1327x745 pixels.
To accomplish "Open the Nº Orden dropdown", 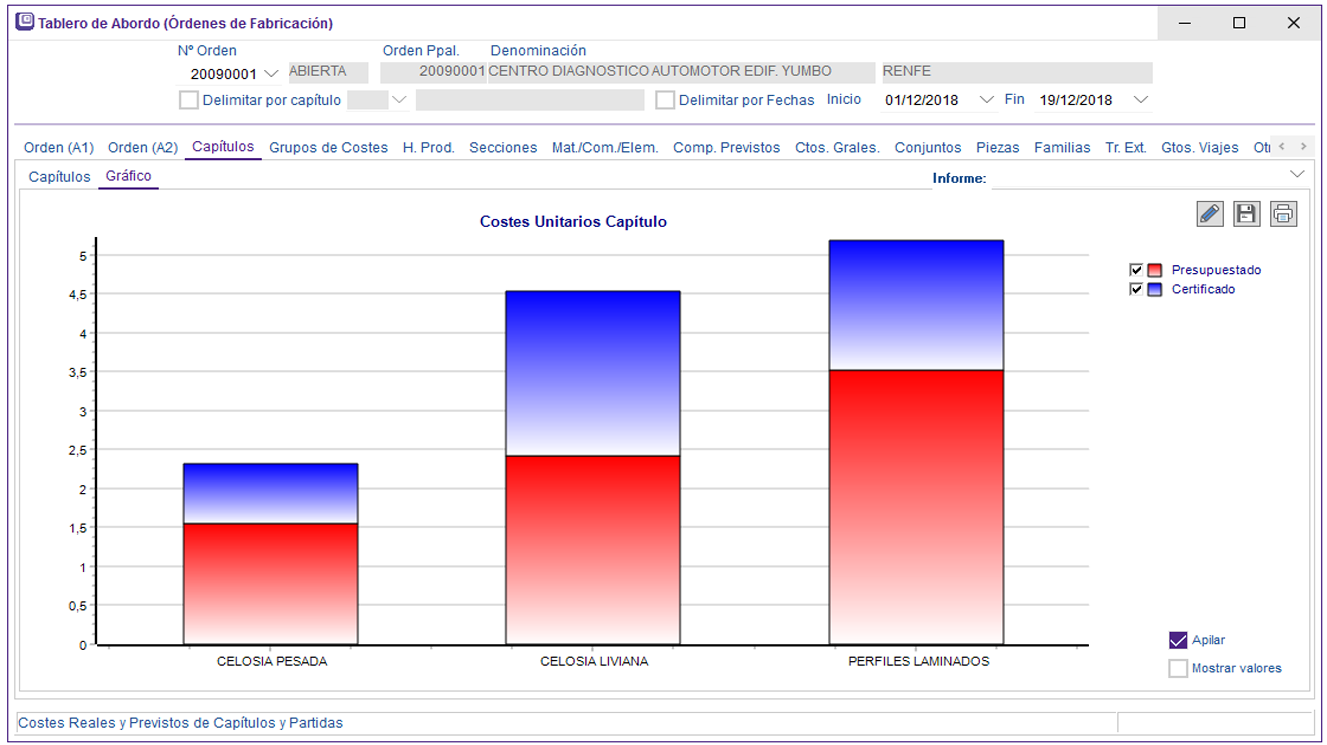I will [x=271, y=74].
